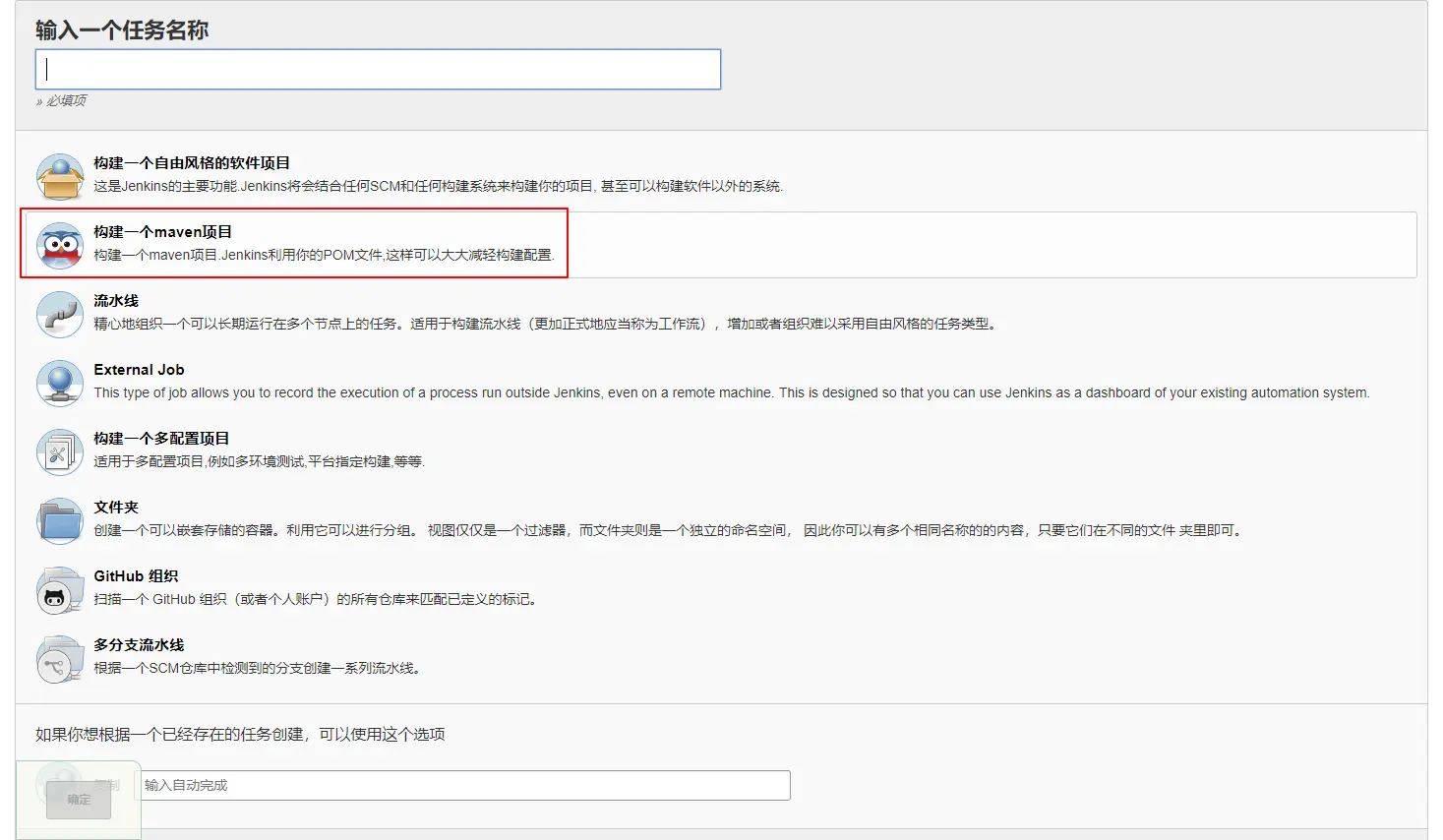1443x840 pixels.
Task: Click the freestyle project description text
Action: pos(439,186)
